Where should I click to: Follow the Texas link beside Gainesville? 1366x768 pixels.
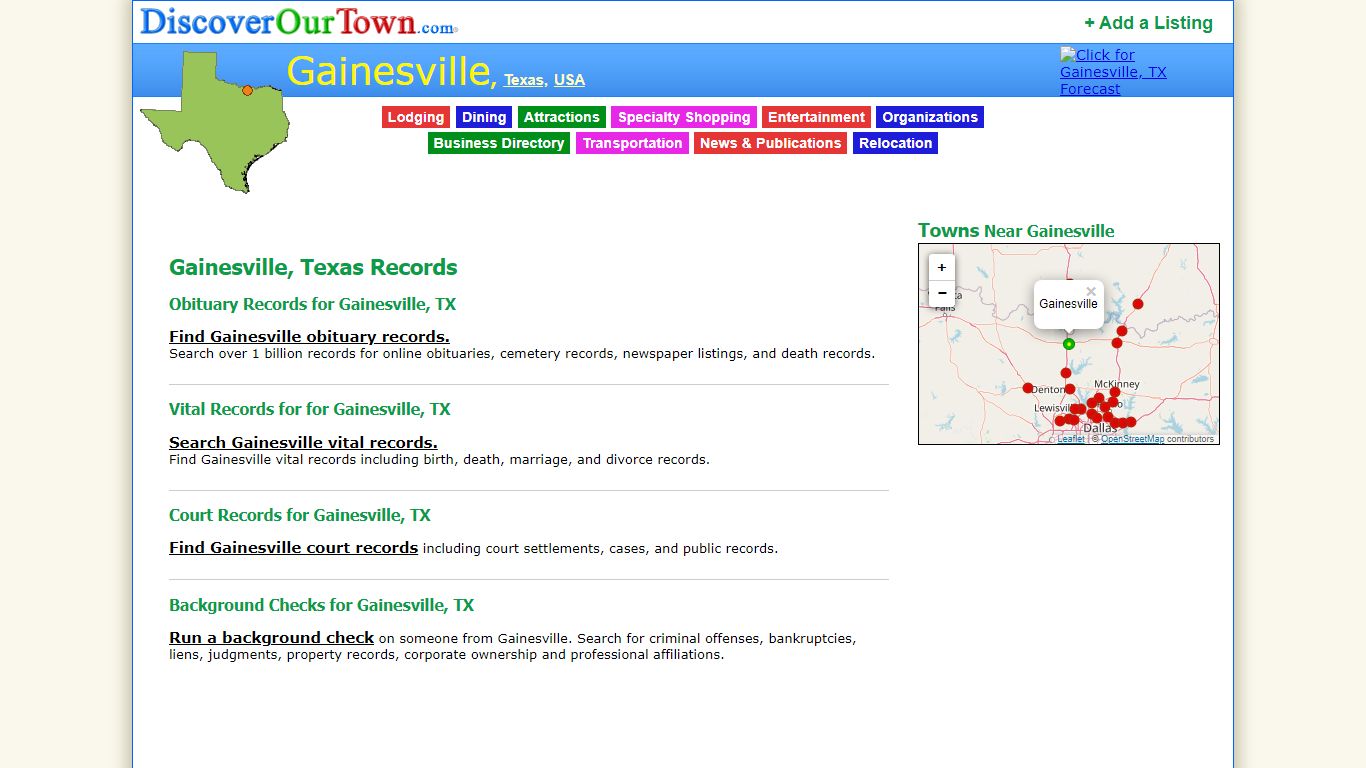tap(524, 80)
